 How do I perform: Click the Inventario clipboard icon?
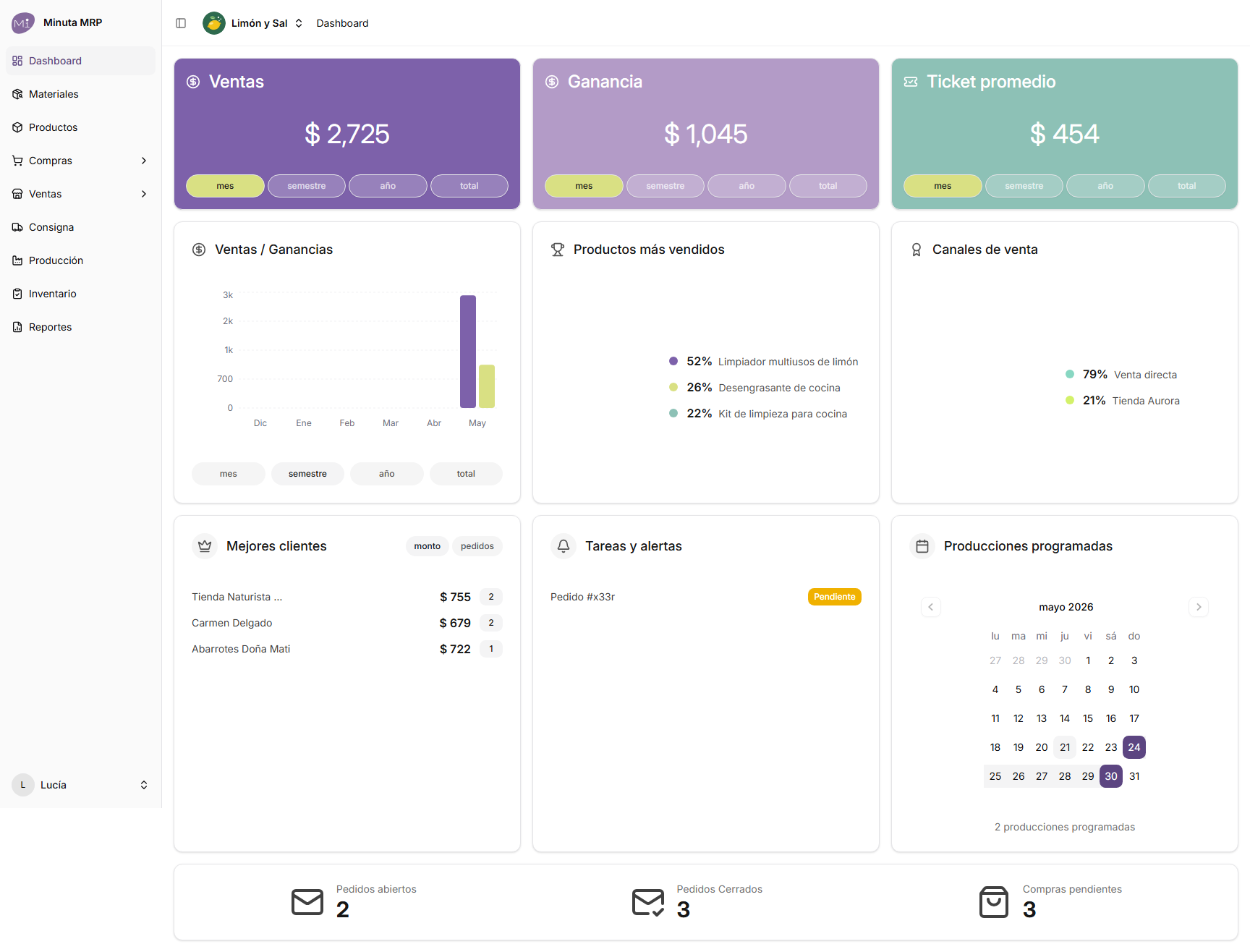(x=17, y=294)
